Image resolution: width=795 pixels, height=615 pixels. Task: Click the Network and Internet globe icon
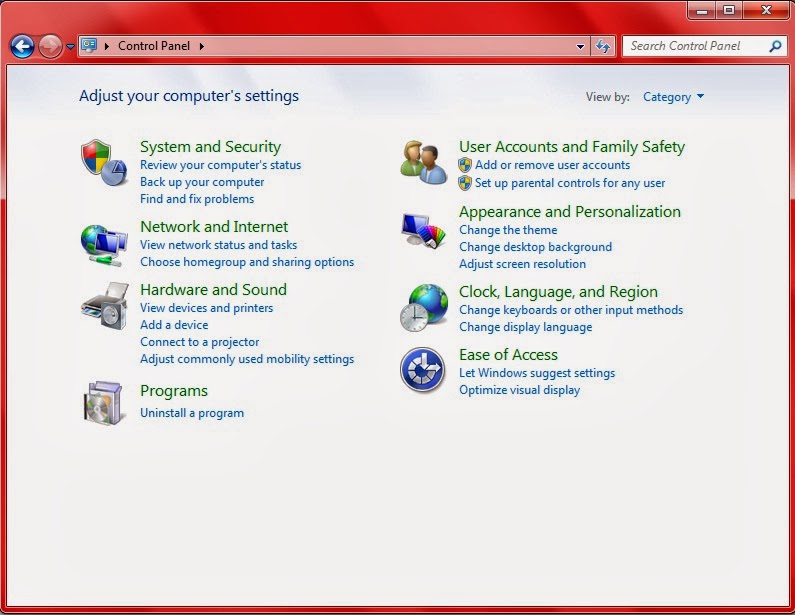pyautogui.click(x=103, y=245)
